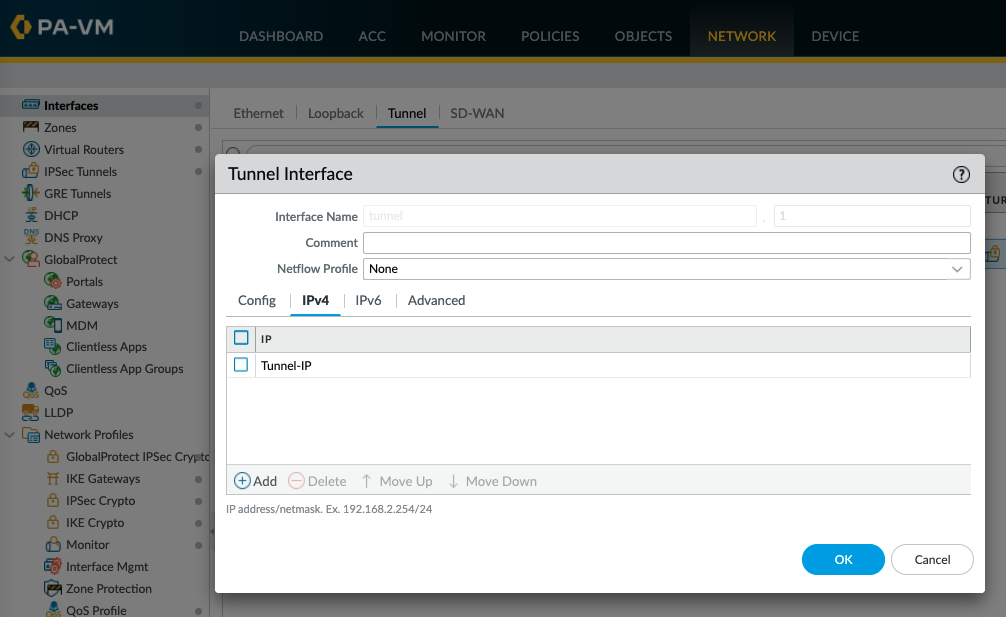This screenshot has width=1006, height=617.
Task: Open the MONITOR top menu
Action: pos(454,37)
